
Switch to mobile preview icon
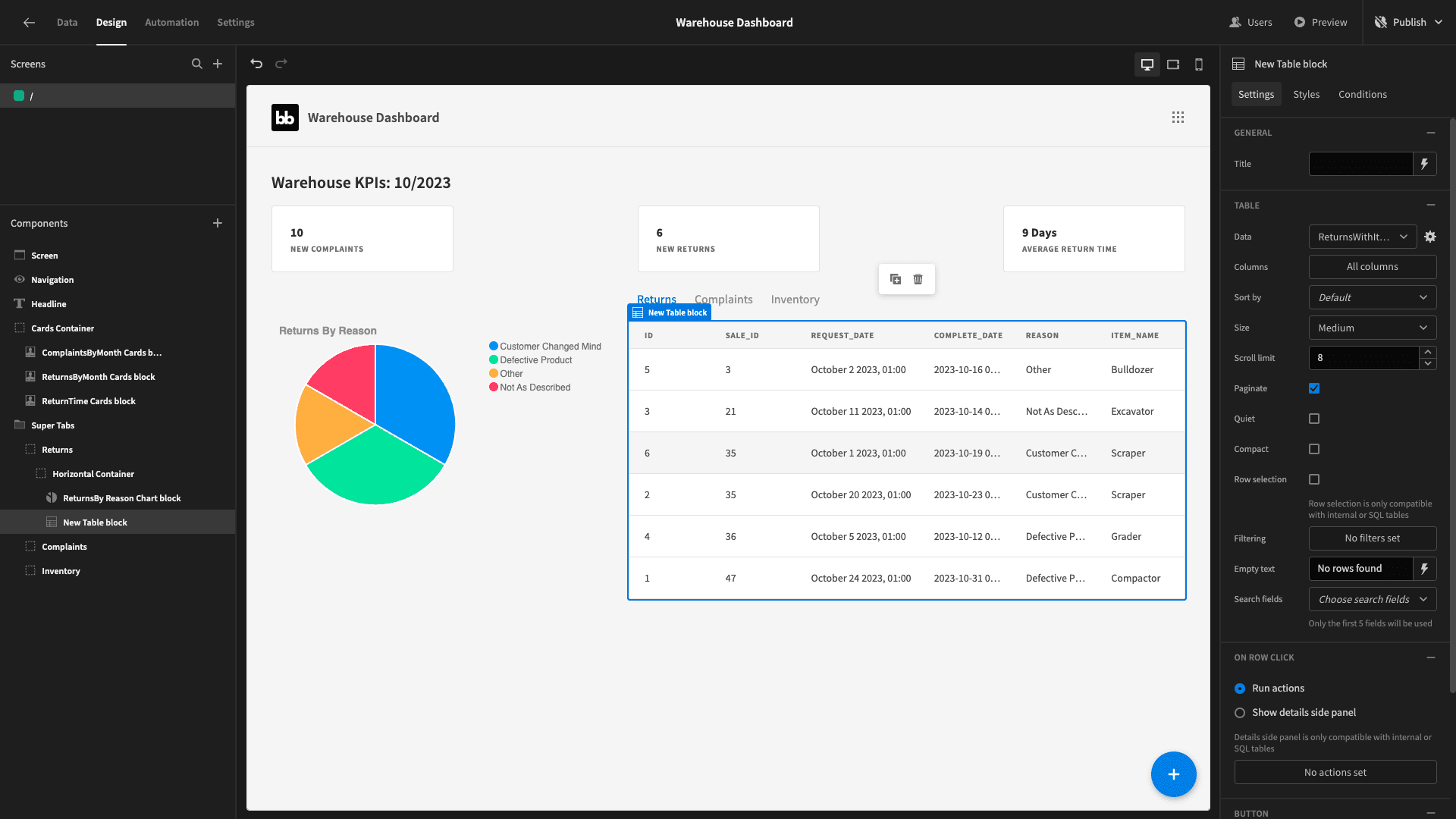tap(1199, 64)
